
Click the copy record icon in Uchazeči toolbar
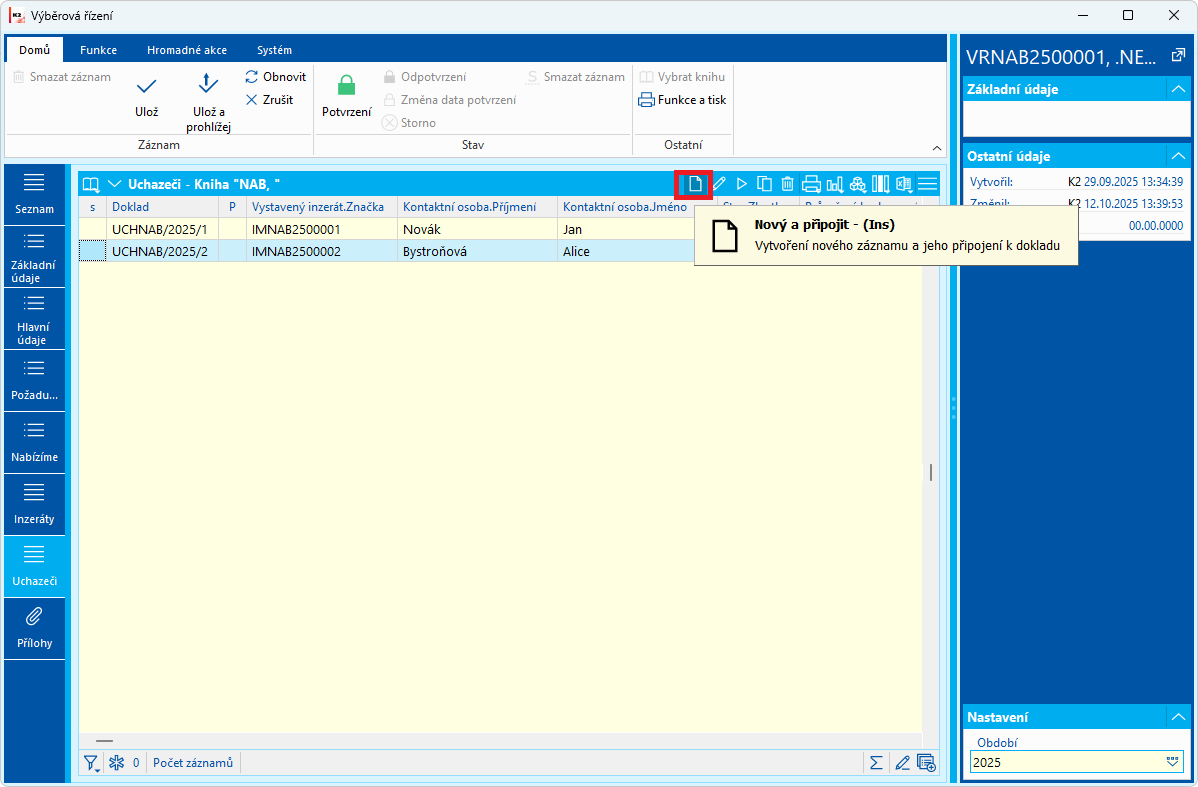pos(764,184)
